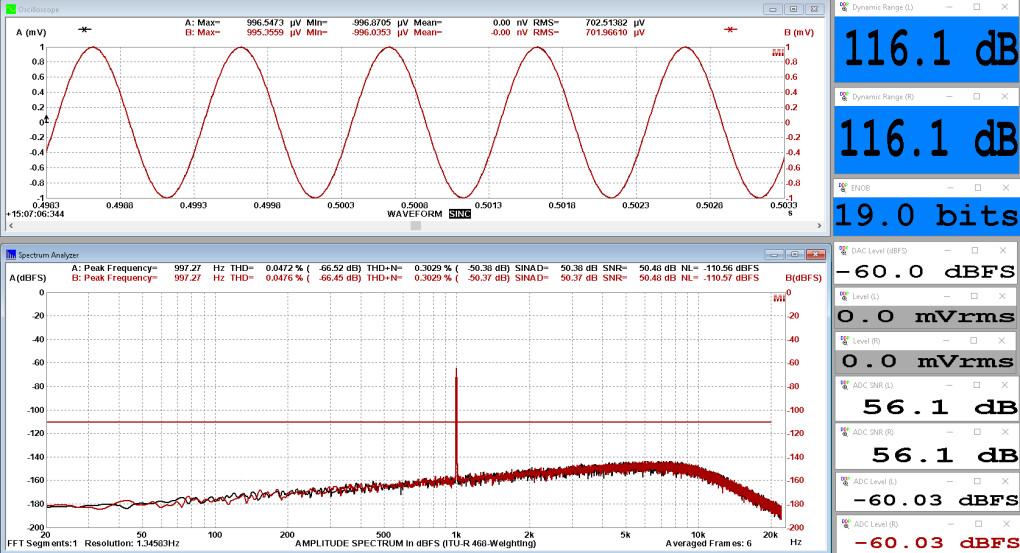
Task: Click the ADC SNR (L) panel icon
Action: point(843,385)
